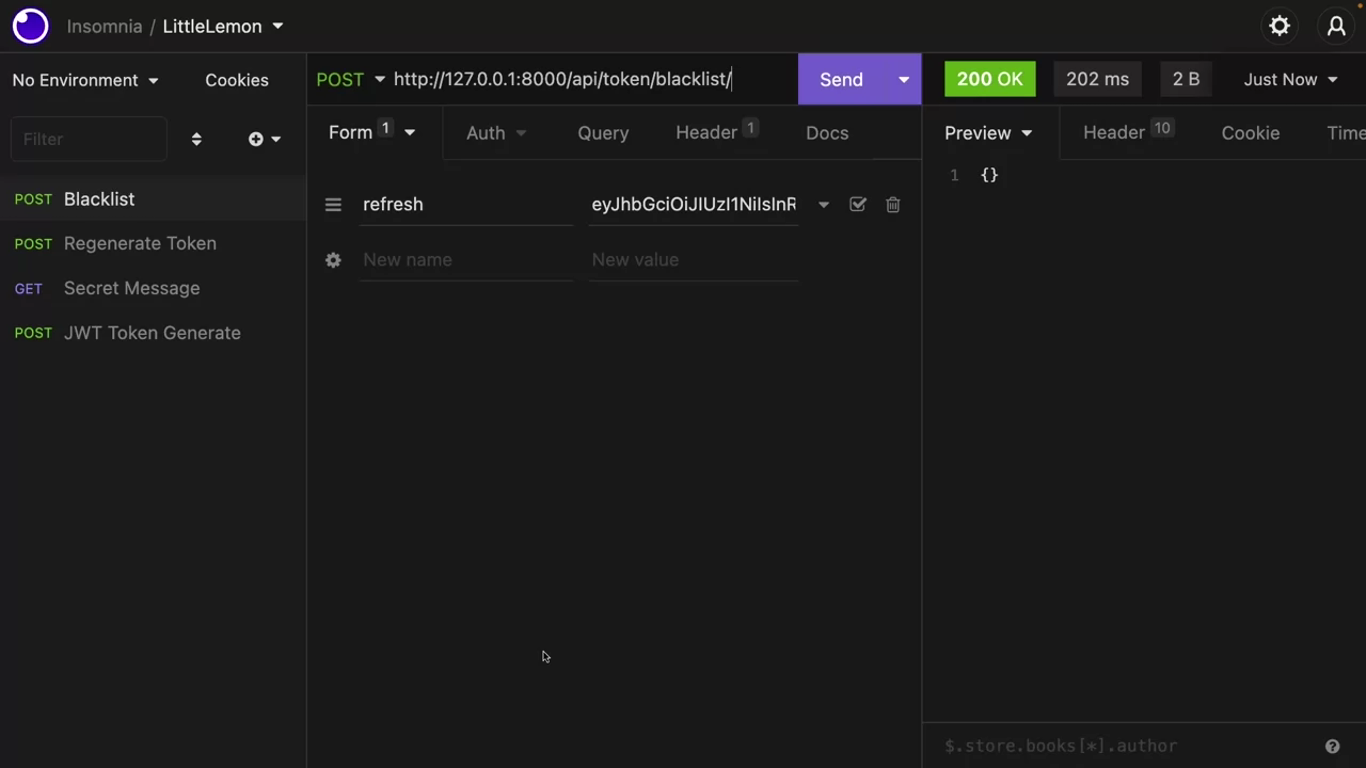Open the help icon in filter bar
Screen dimensions: 1366x768
pyautogui.click(x=1332, y=746)
